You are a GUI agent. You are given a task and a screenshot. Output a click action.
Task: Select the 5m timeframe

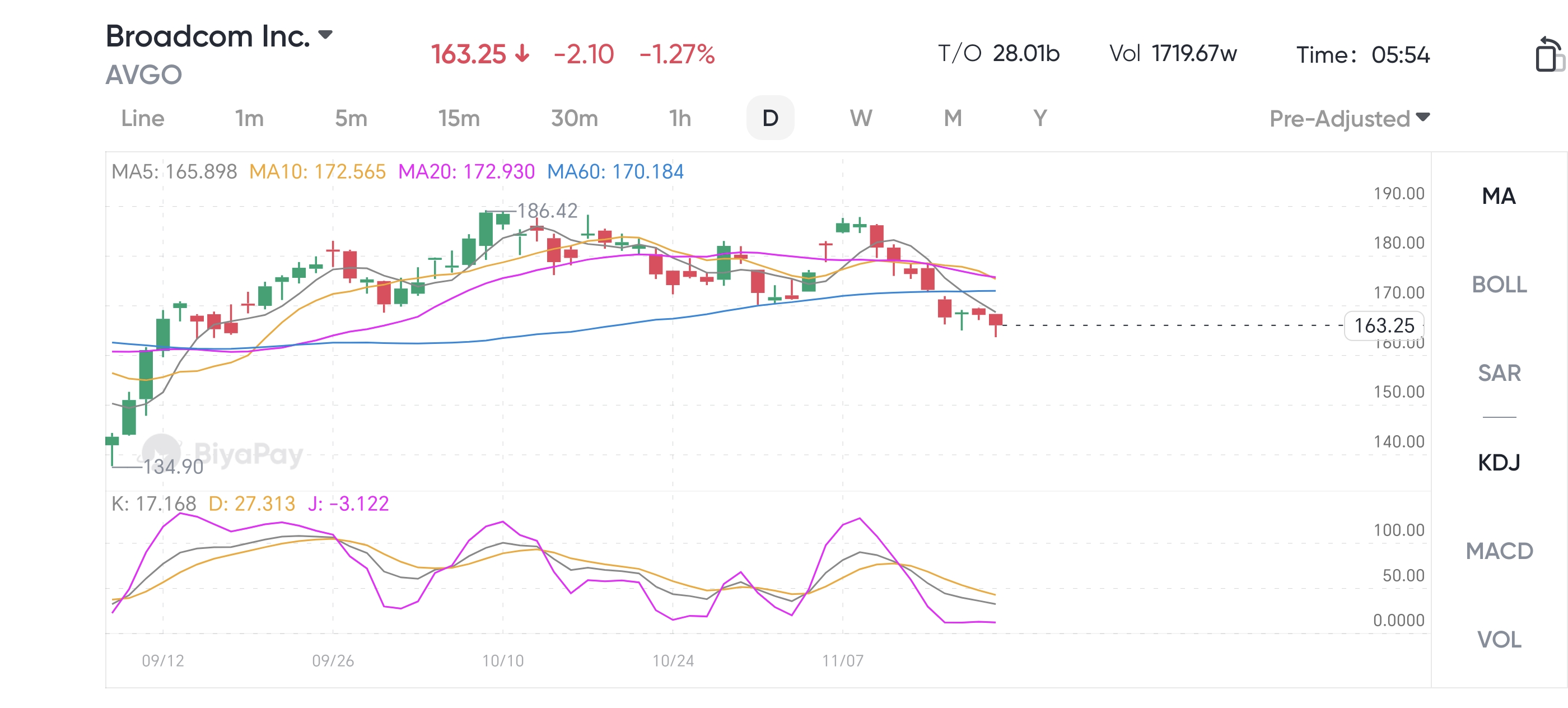[351, 118]
